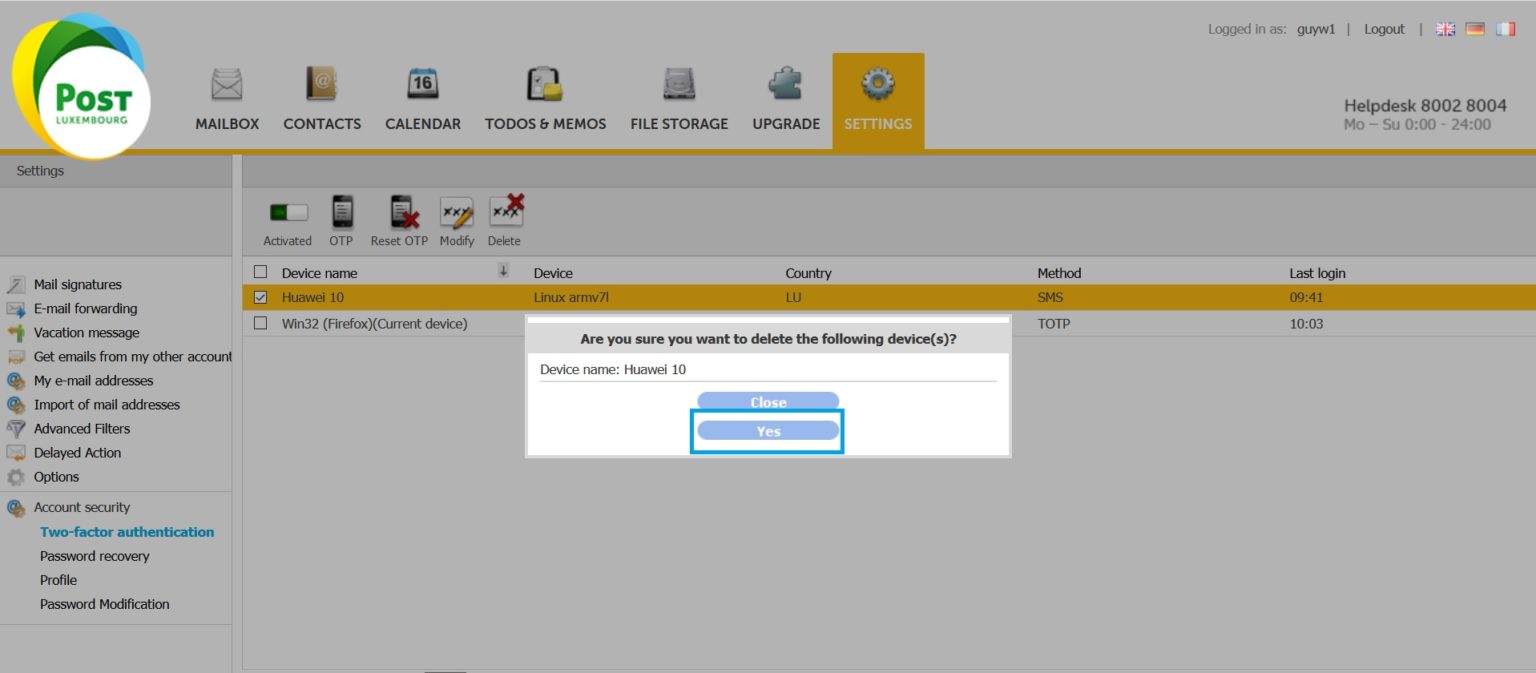Click the Device name sort arrow
Image resolution: width=1536 pixels, height=673 pixels.
(x=504, y=271)
